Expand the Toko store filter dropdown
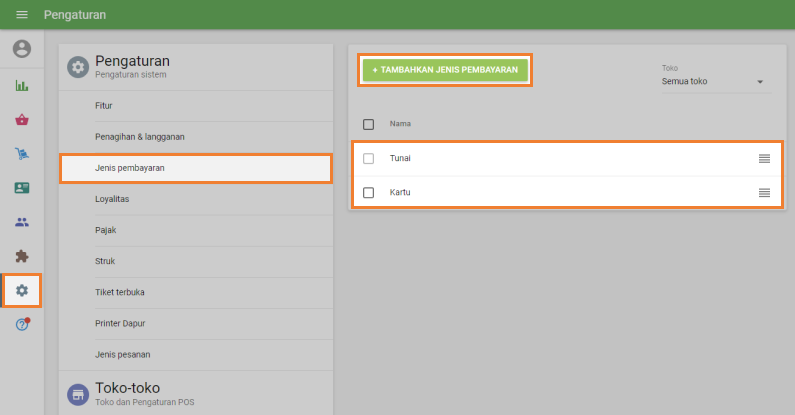This screenshot has width=795, height=415. pos(716,81)
